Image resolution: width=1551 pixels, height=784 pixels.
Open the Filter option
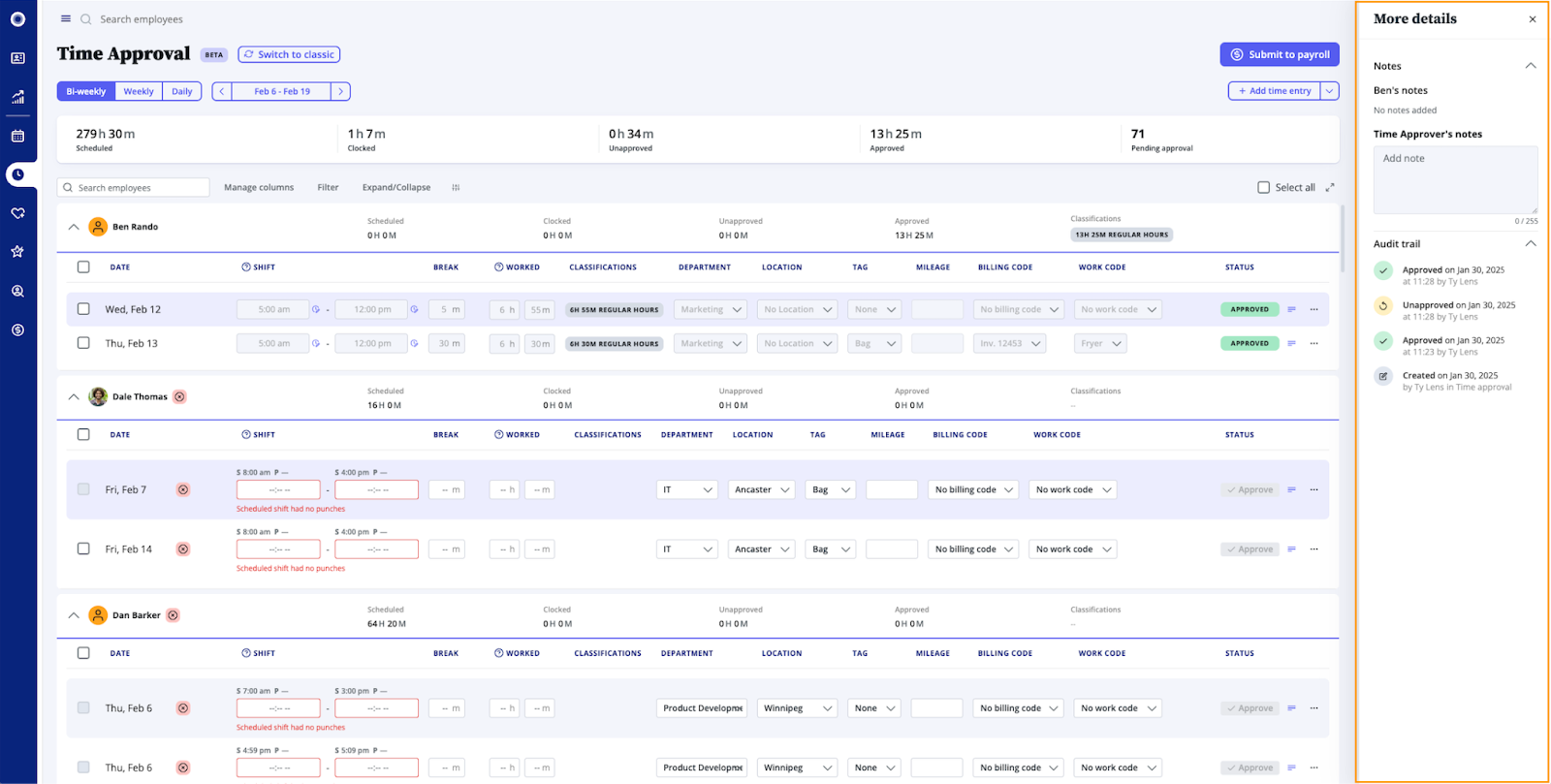(328, 188)
